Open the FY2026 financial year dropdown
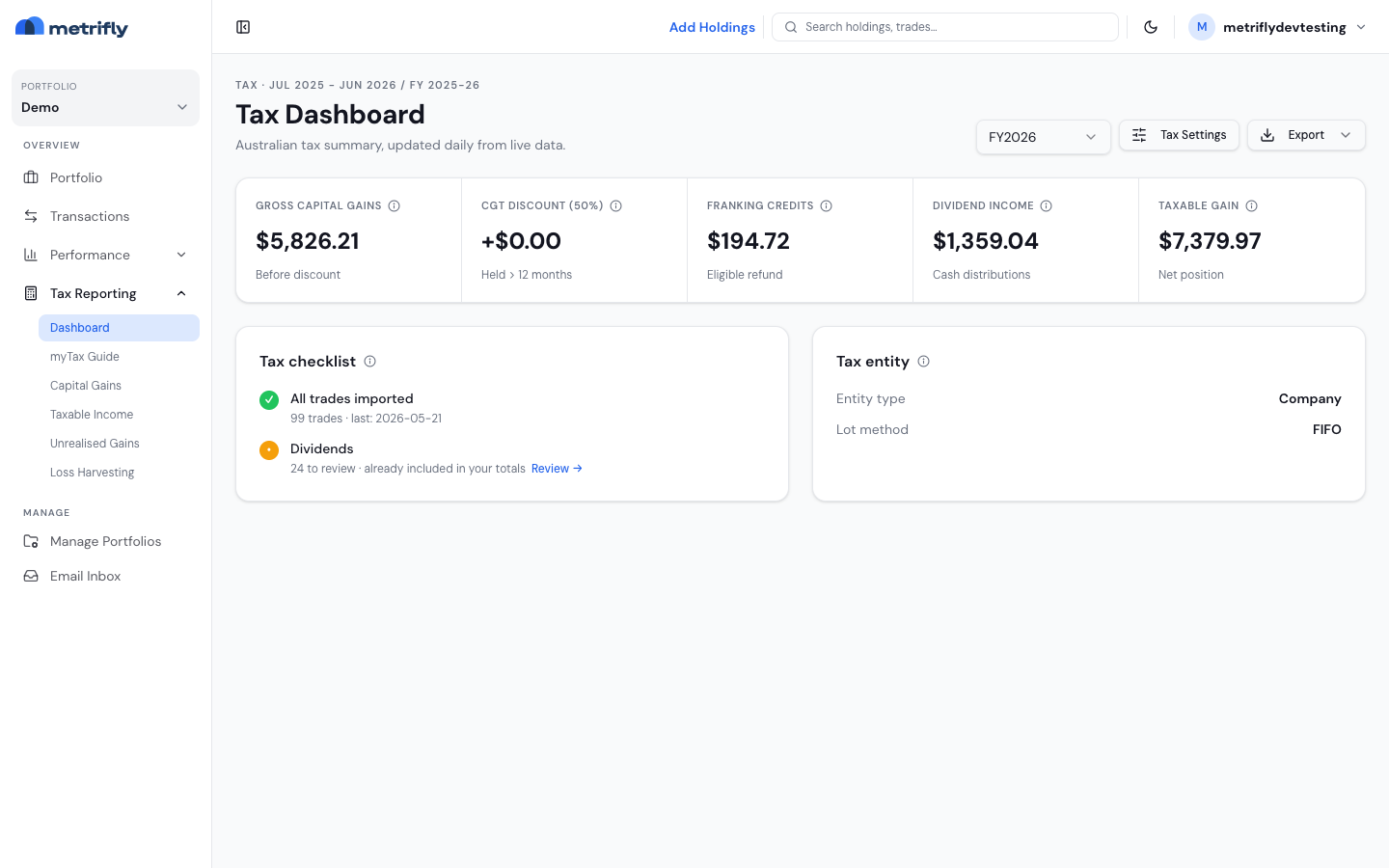The width and height of the screenshot is (1389, 868). 1043,137
